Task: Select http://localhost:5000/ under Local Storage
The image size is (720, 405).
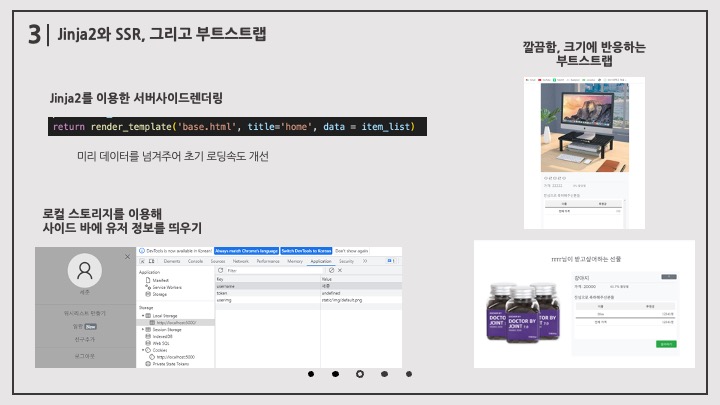Action: (x=174, y=323)
